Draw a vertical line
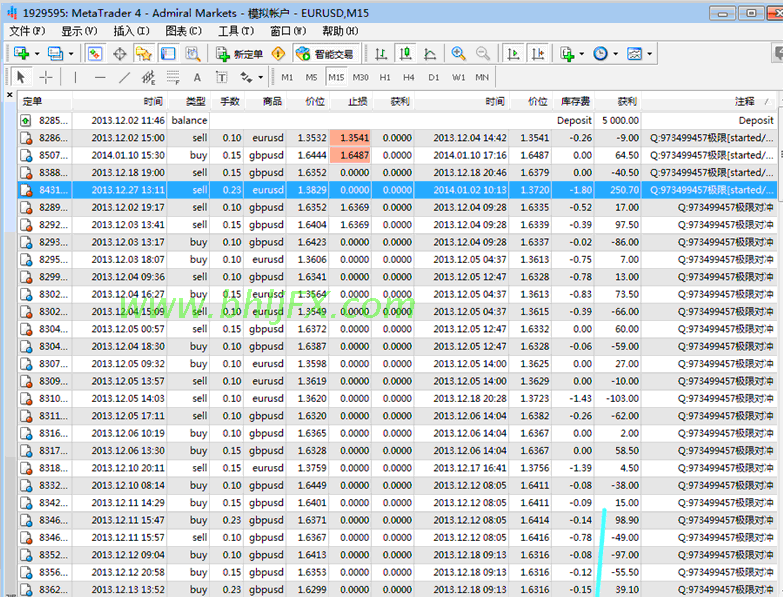783x597 pixels. coord(75,77)
